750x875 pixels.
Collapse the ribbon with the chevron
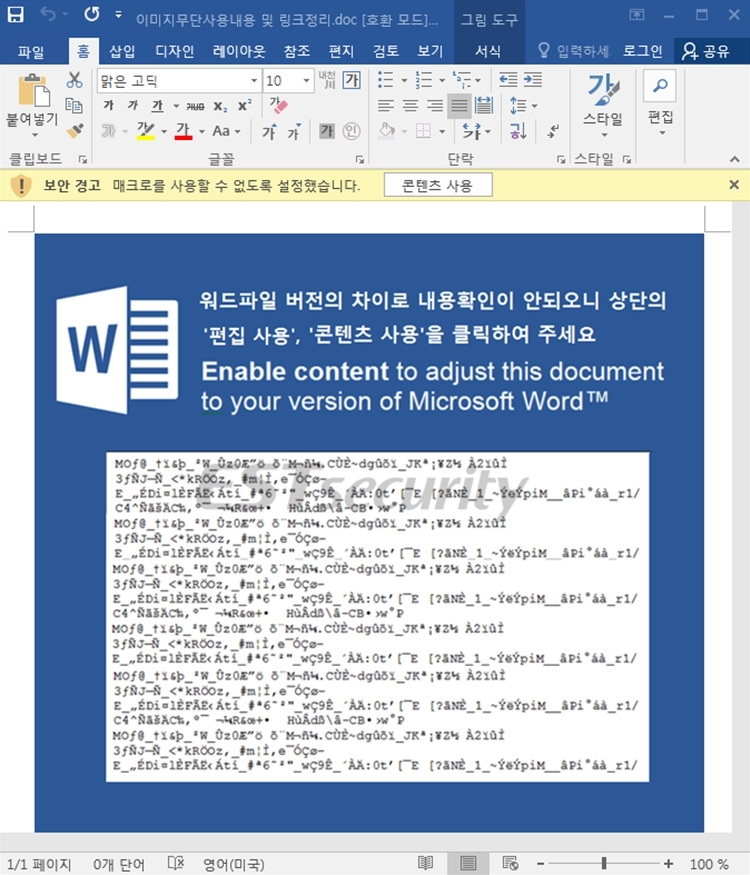pyautogui.click(x=734, y=160)
